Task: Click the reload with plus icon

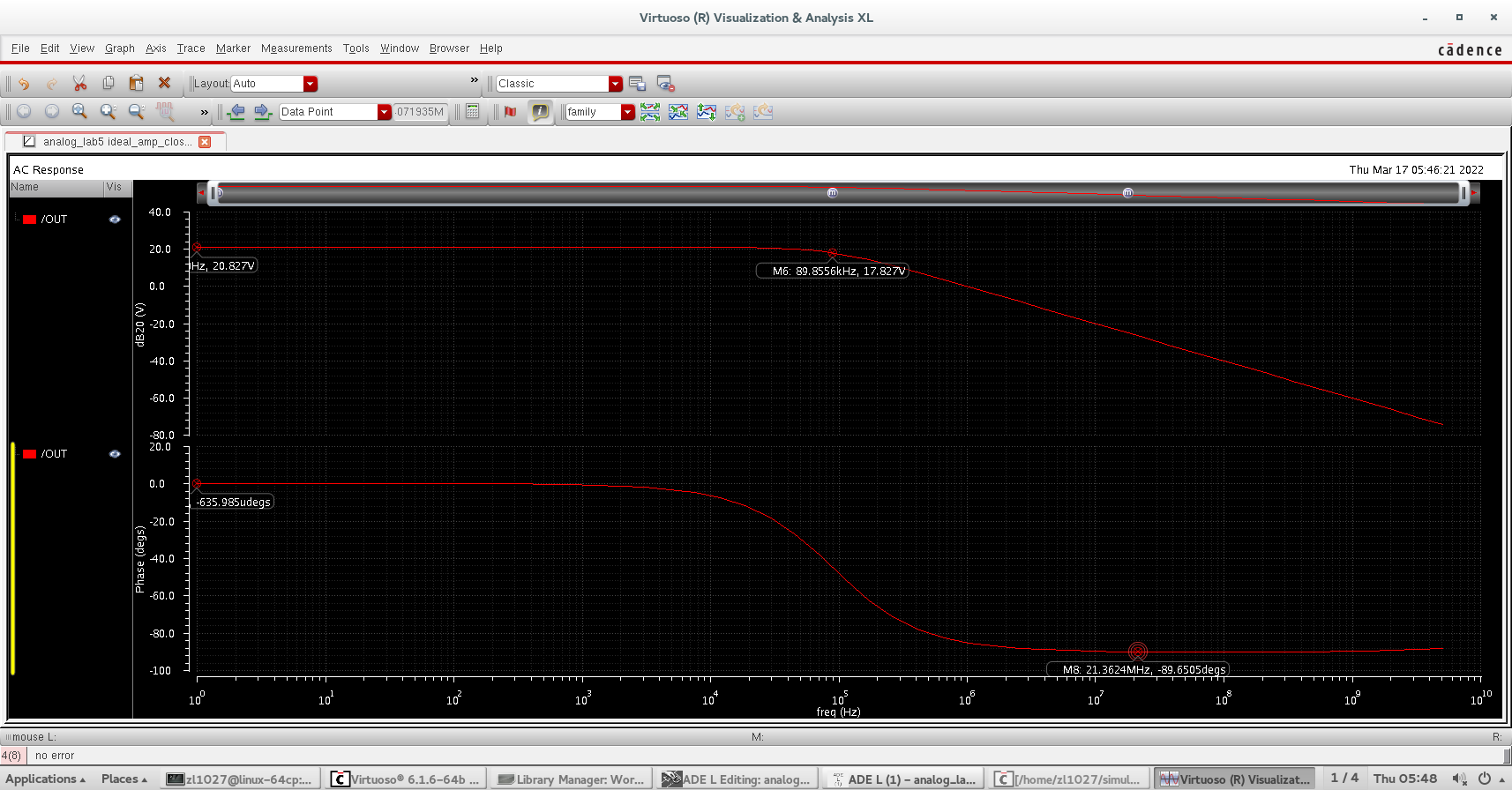Action: click(735, 112)
